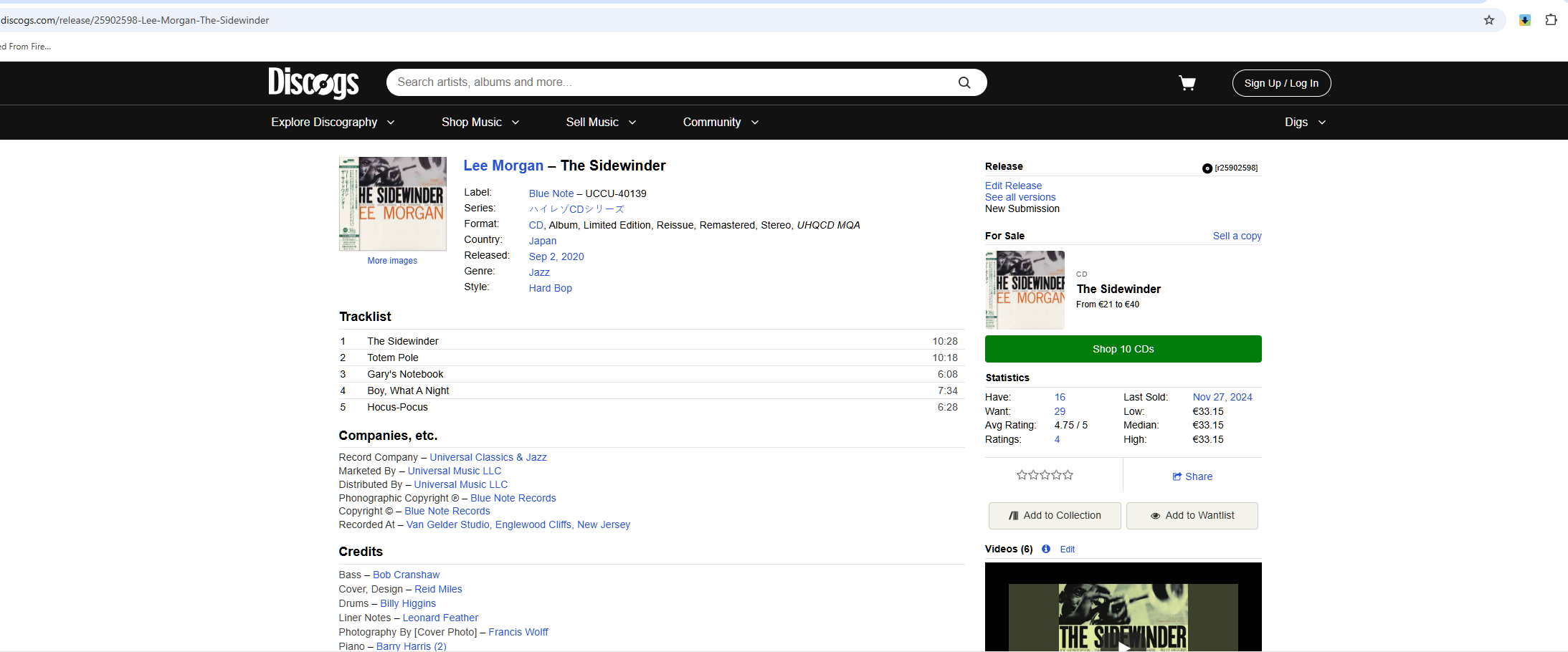Expand the Sell Music menu
Viewport: 1568px width, 652px height.
click(601, 123)
